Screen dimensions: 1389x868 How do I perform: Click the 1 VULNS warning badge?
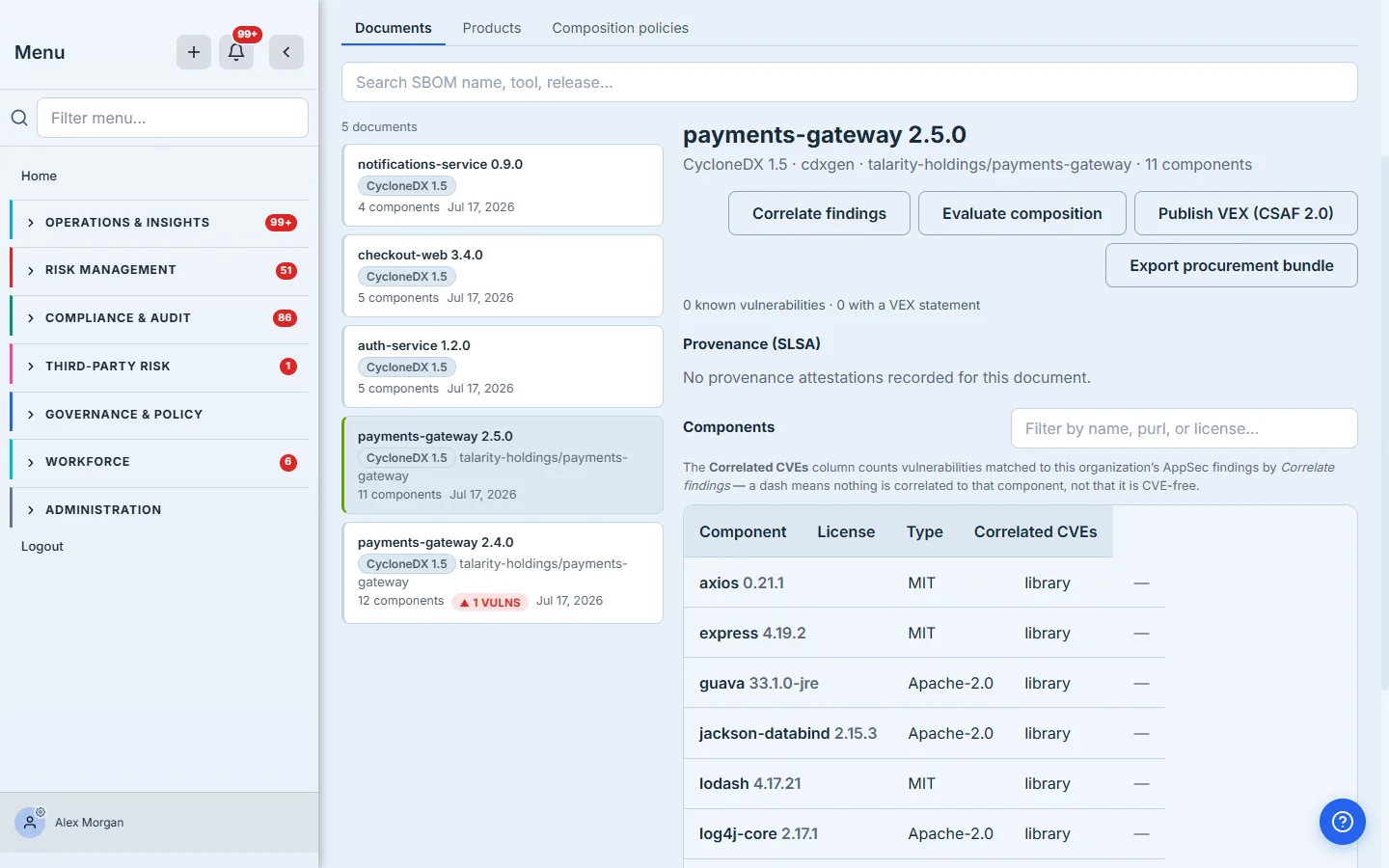tap(490, 602)
